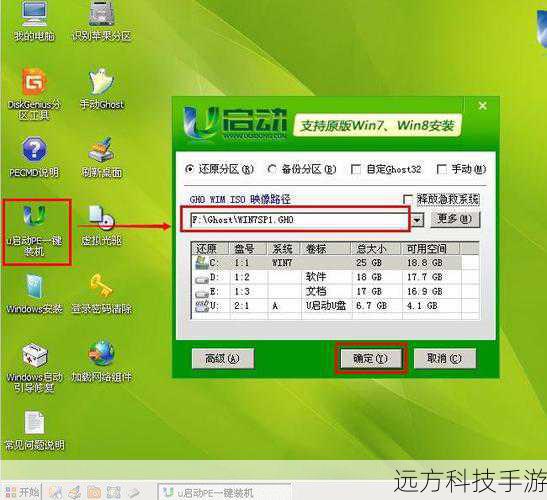Screen dimensions: 547x500
Task: Open 高级(A) advanced settings
Action: click(222, 358)
